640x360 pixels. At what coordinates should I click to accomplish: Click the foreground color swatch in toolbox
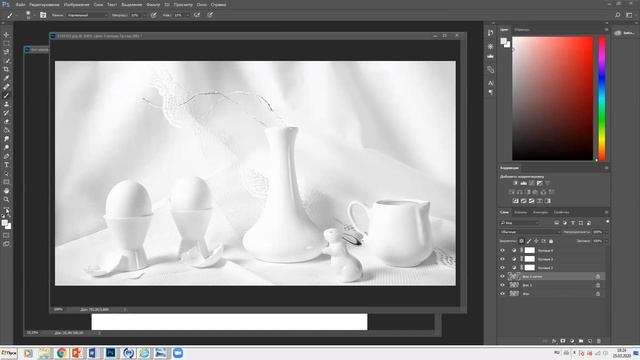[x=4, y=223]
